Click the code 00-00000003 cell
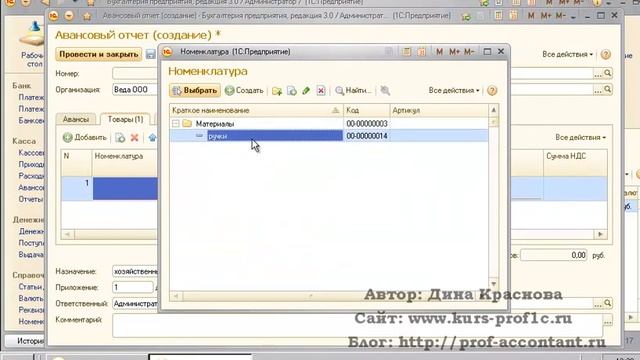640x360 pixels. [x=367, y=123]
